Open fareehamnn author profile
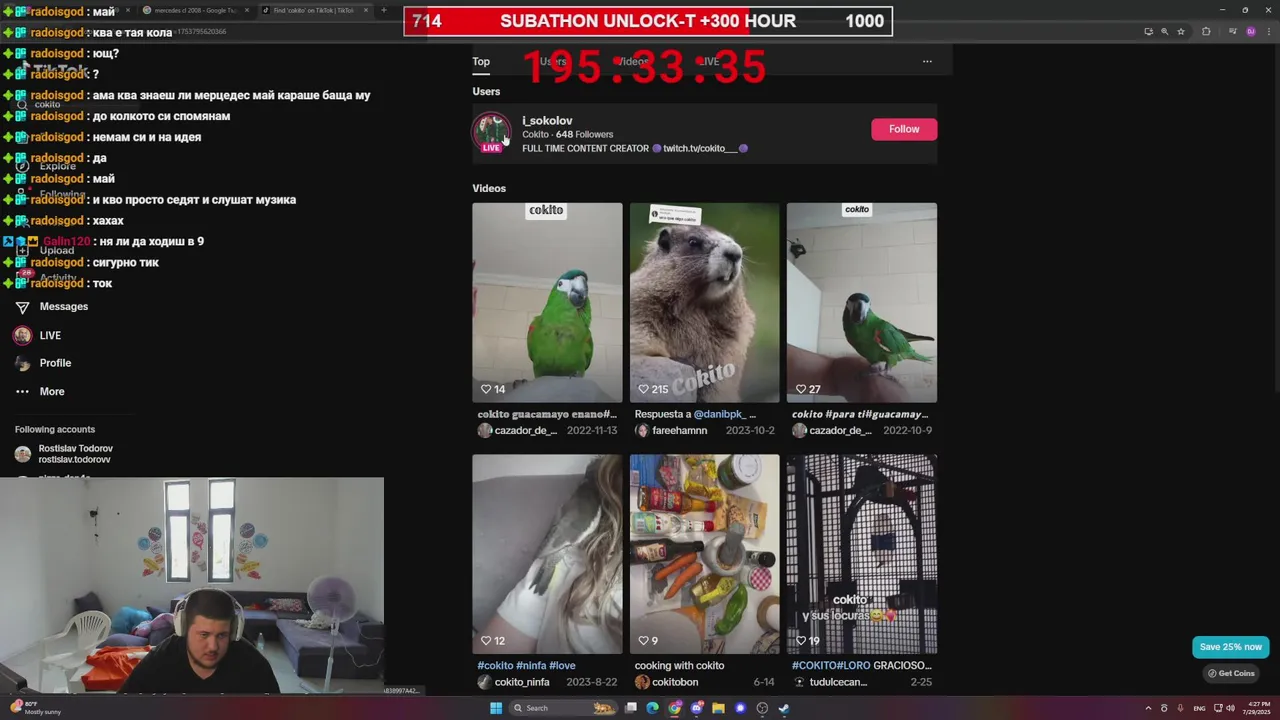This screenshot has height=720, width=1280. (x=679, y=430)
